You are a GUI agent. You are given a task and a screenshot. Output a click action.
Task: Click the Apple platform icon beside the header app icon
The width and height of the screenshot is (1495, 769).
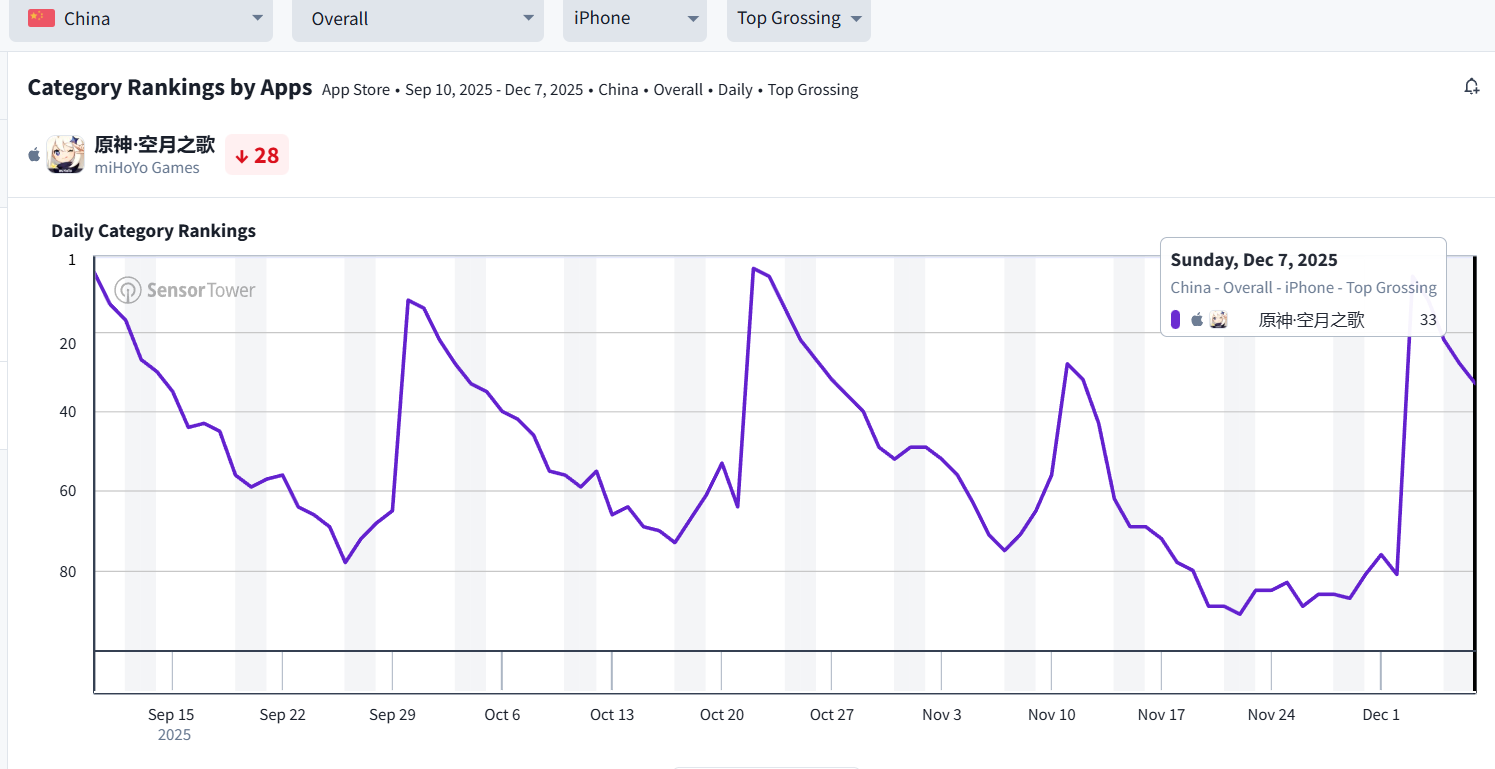point(35,155)
